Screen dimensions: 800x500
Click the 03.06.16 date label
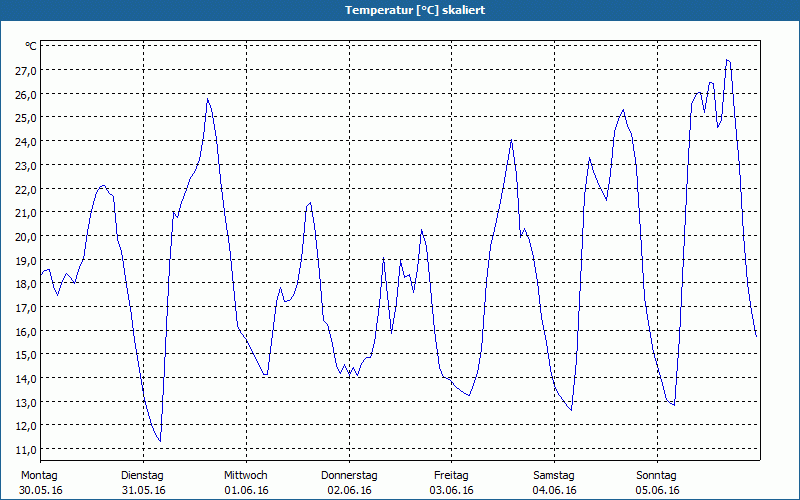click(452, 490)
